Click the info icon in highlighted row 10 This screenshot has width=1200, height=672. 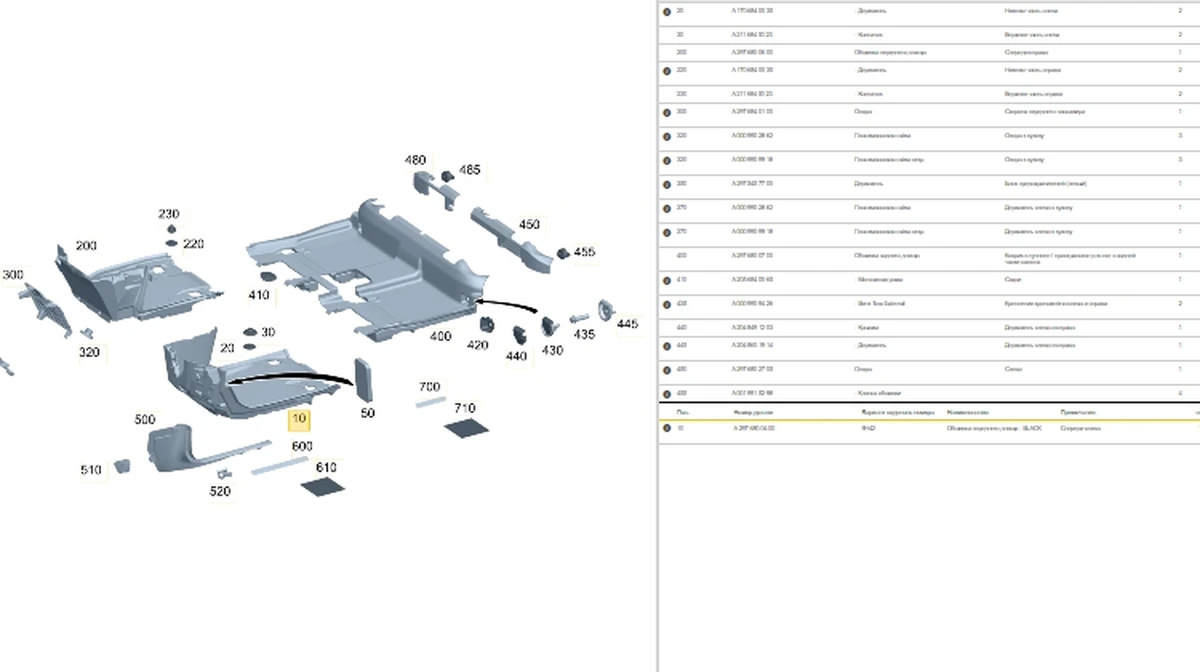pos(667,428)
